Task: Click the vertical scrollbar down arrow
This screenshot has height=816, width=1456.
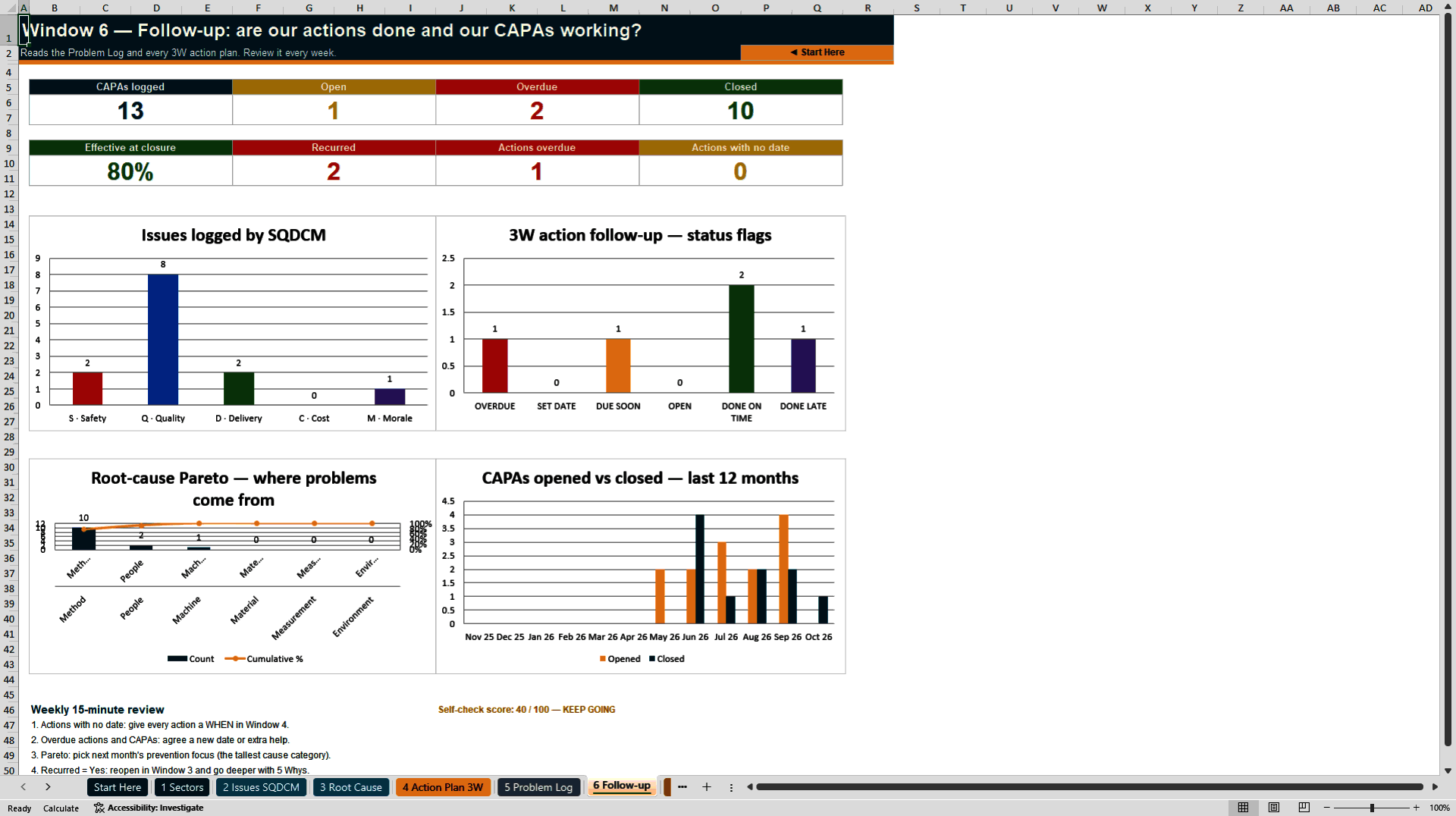Action: coord(1448,770)
